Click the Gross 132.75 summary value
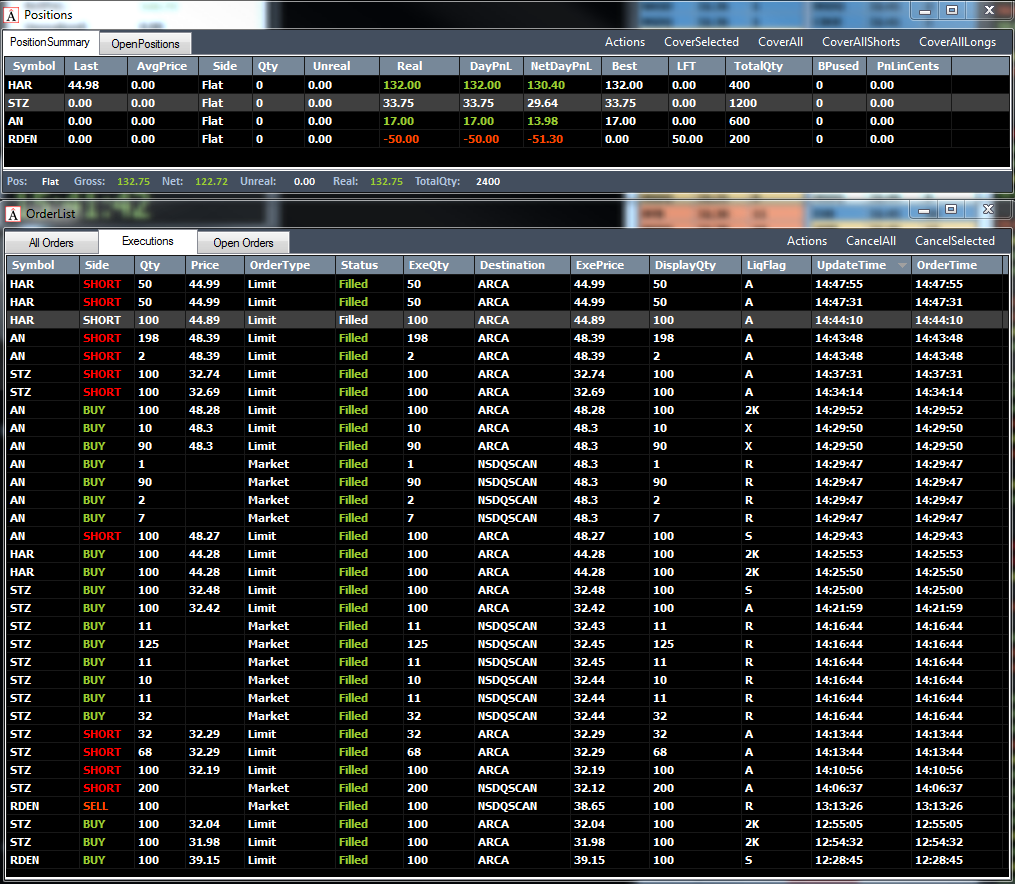 pyautogui.click(x=133, y=182)
